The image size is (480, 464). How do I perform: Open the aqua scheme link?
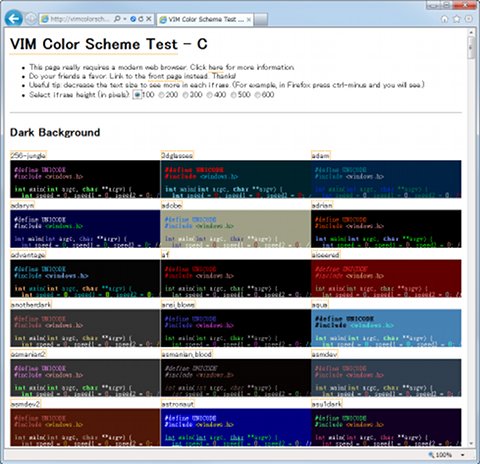point(320,305)
